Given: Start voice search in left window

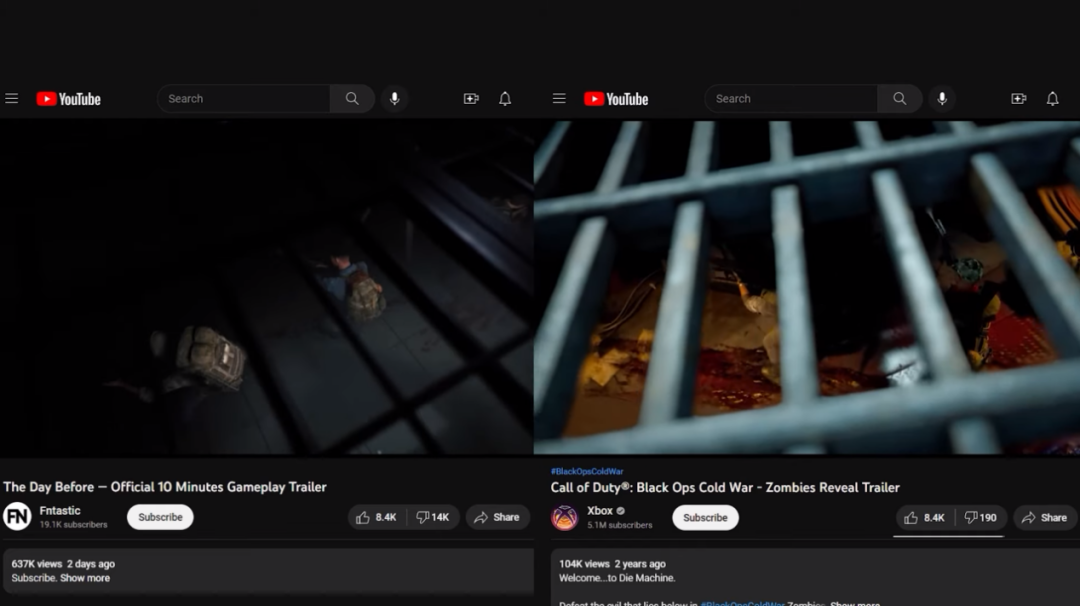Looking at the screenshot, I should point(395,98).
